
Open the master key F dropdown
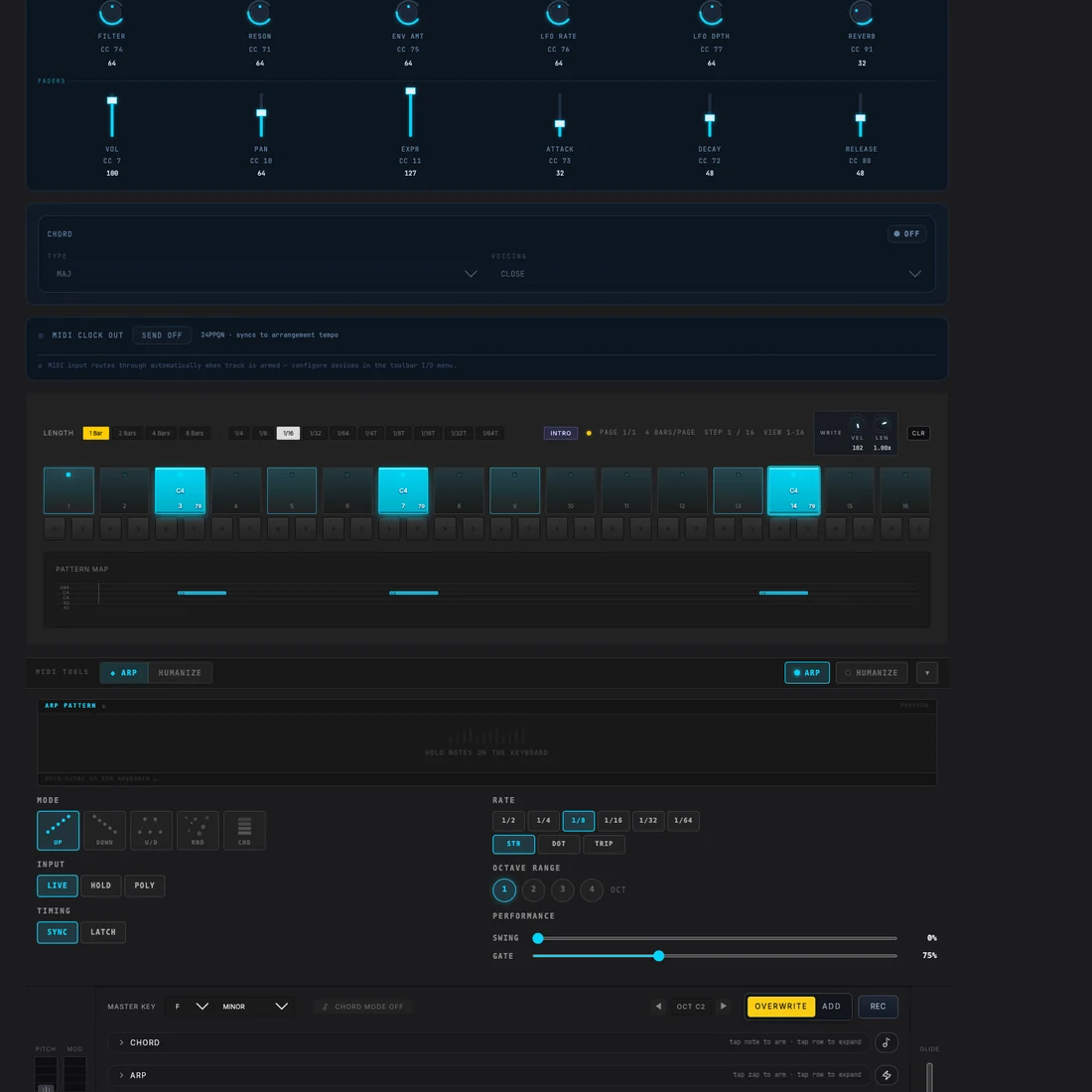(191, 1007)
